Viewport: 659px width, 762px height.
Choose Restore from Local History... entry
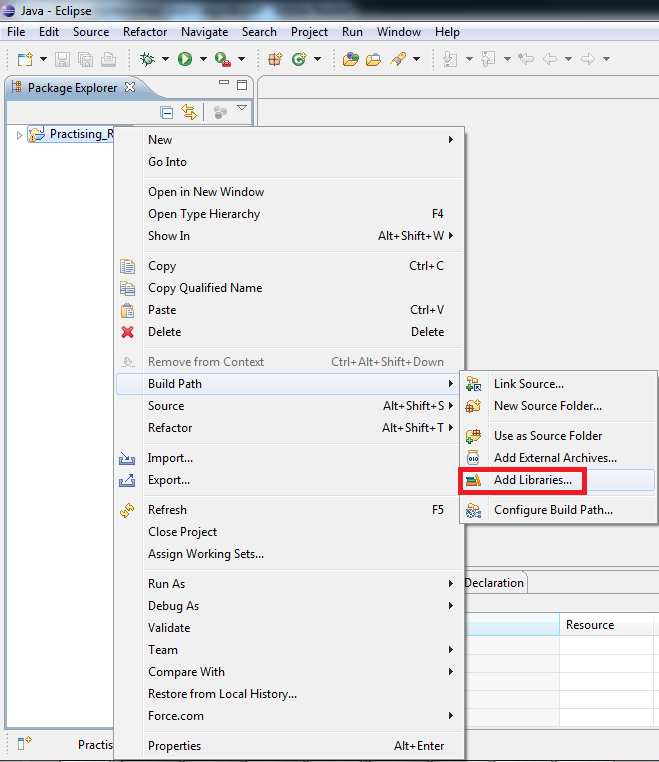pyautogui.click(x=288, y=694)
